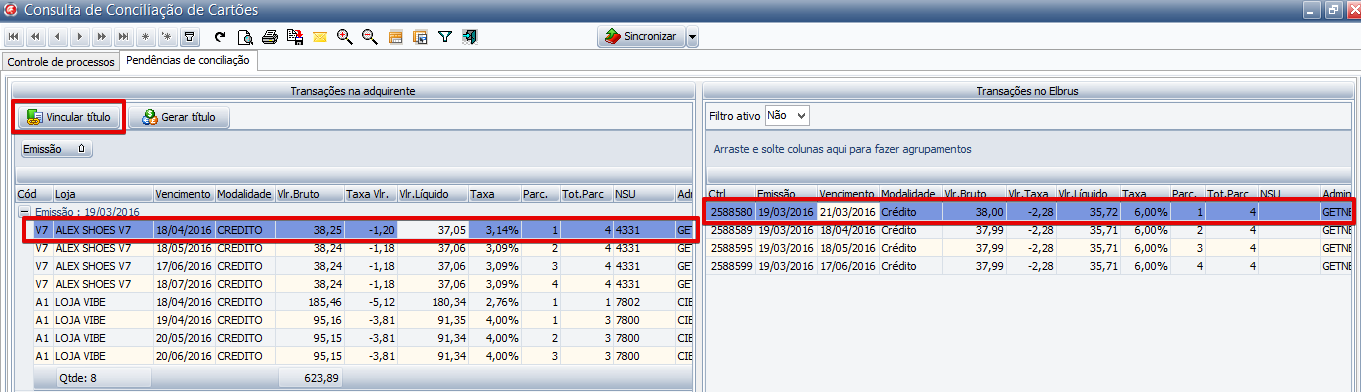Select Elbrus row Ctrl 2588599
Screen dimensions: 1361x392
coord(1029,266)
